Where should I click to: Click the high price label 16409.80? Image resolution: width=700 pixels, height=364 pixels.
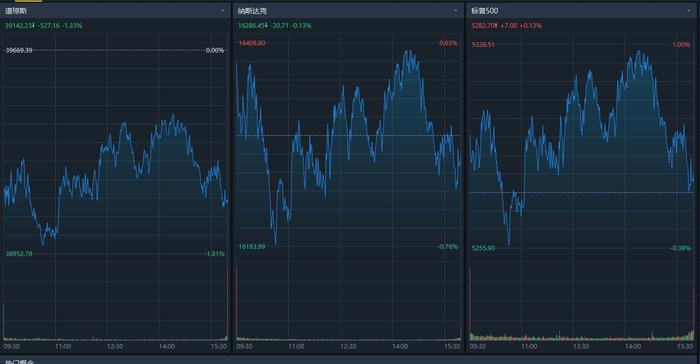pyautogui.click(x=252, y=43)
